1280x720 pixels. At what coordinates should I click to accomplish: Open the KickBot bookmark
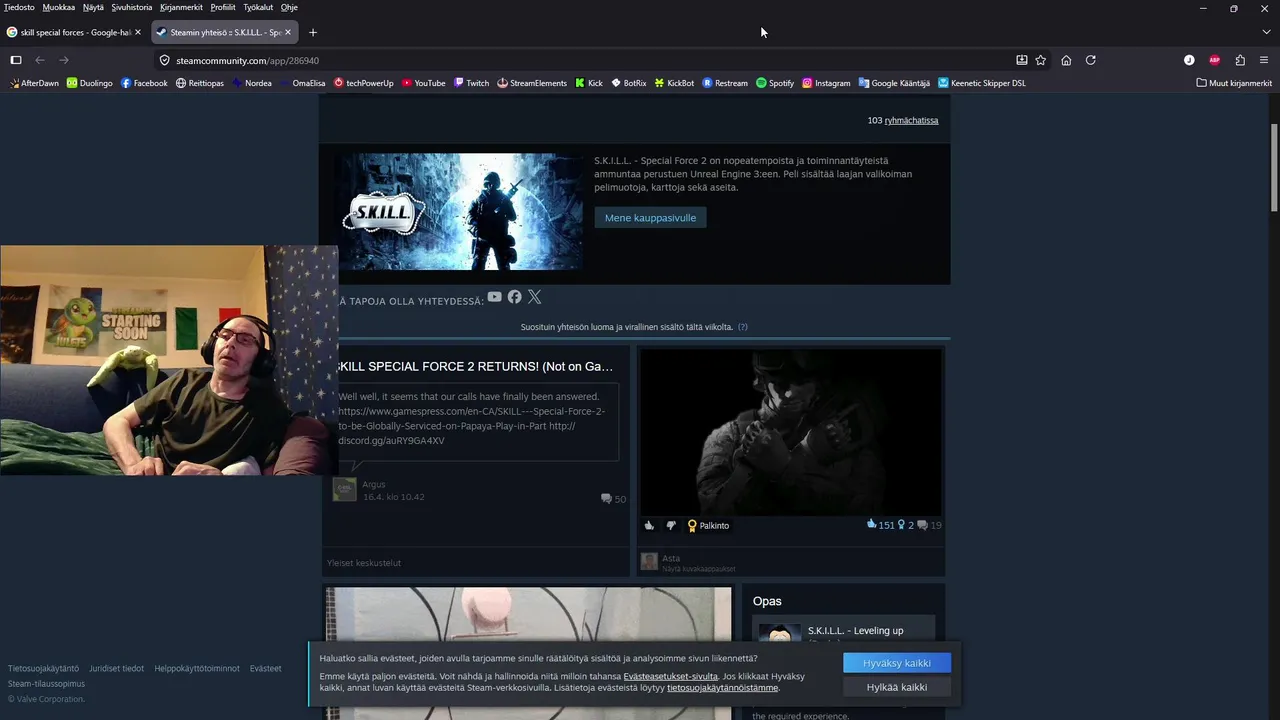[674, 83]
